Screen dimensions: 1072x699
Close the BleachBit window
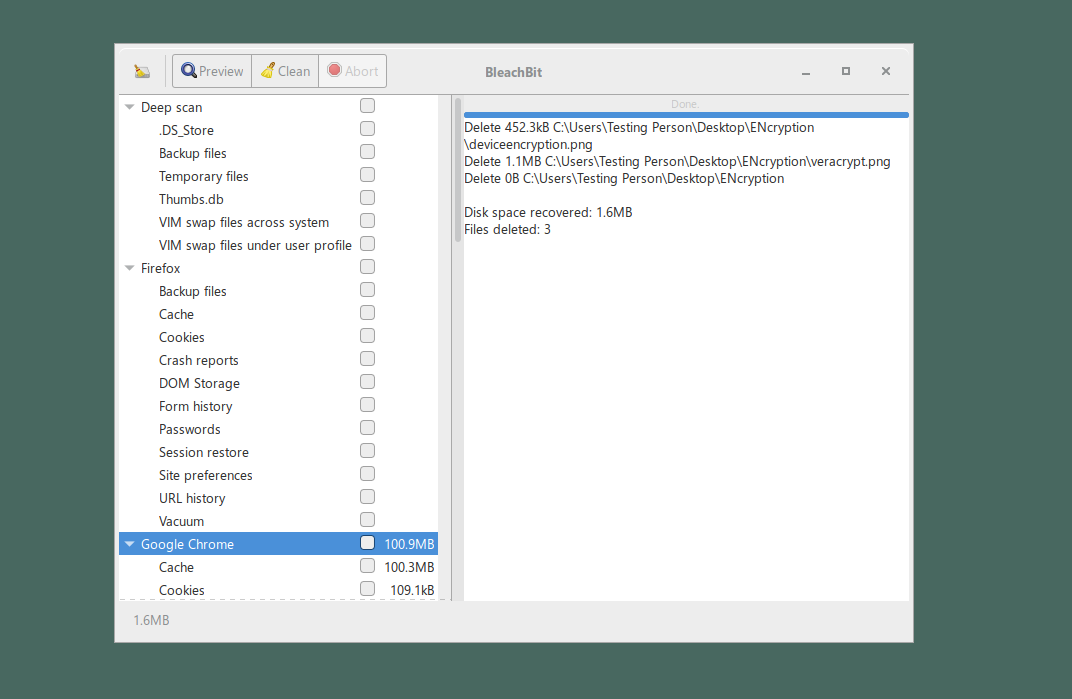(x=885, y=71)
